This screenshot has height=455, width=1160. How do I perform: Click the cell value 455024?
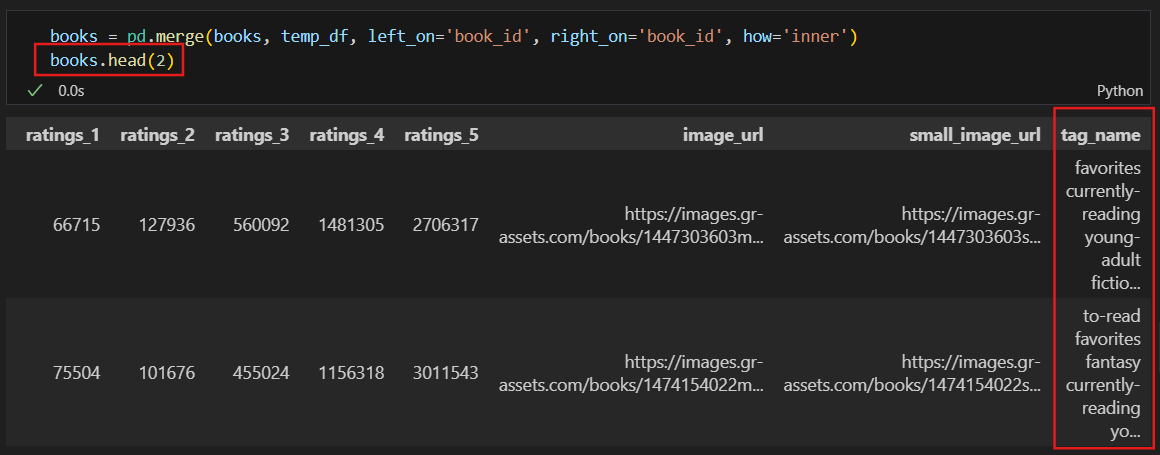260,373
